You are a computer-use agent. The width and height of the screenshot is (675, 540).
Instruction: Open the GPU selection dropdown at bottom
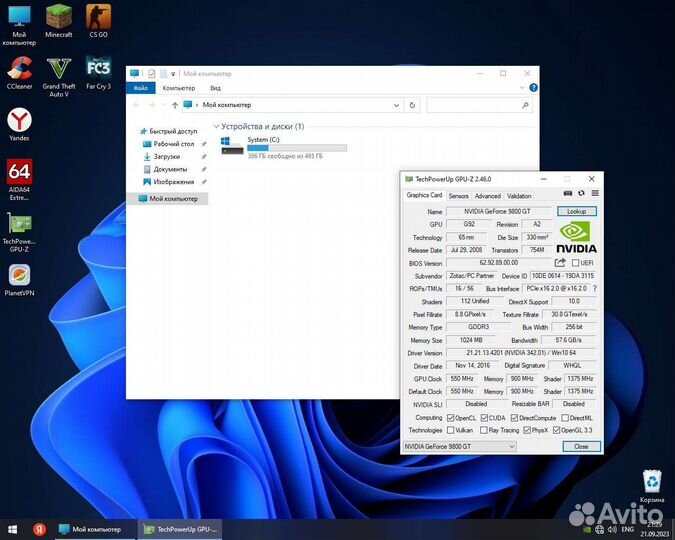459,447
